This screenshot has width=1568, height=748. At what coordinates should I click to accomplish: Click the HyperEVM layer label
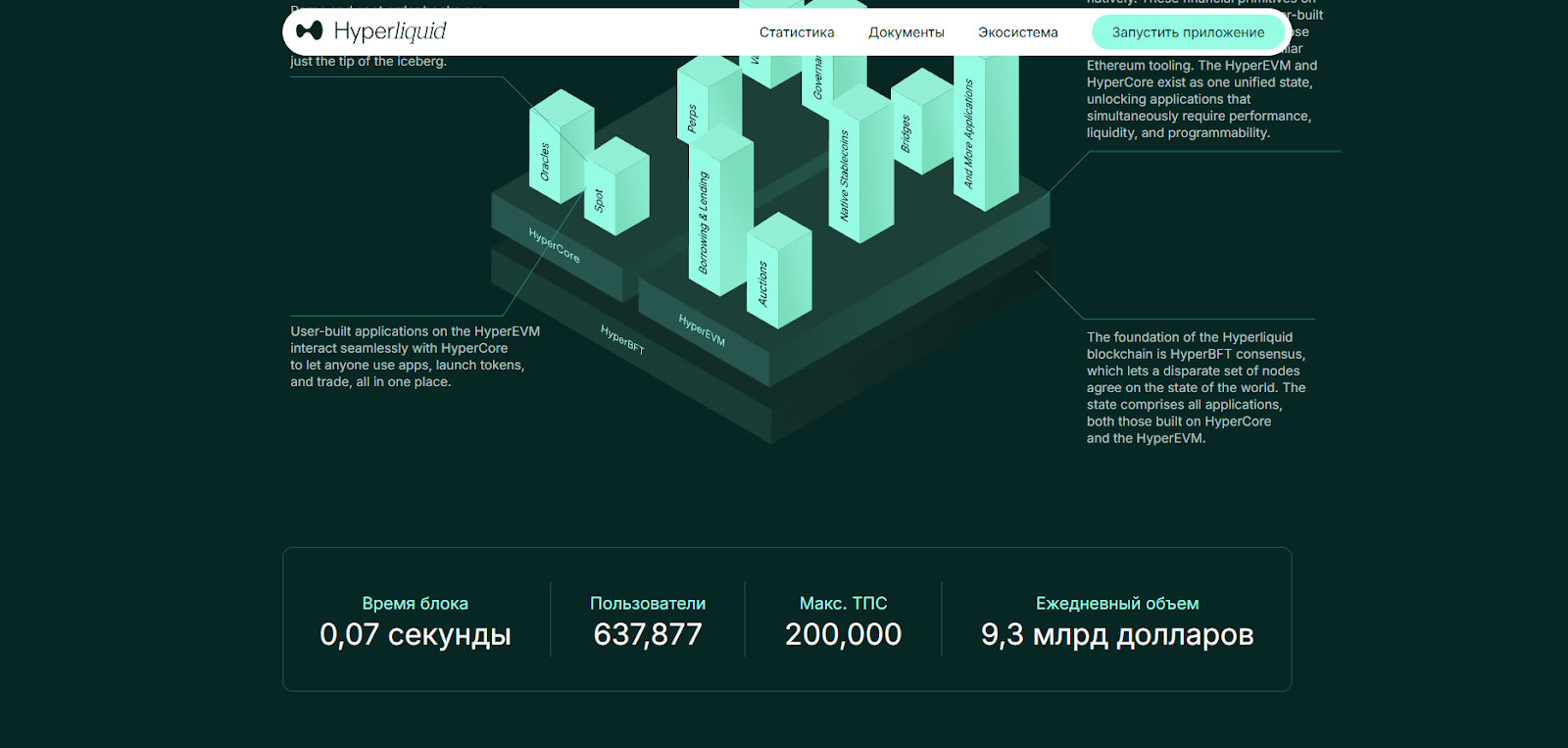[x=702, y=330]
